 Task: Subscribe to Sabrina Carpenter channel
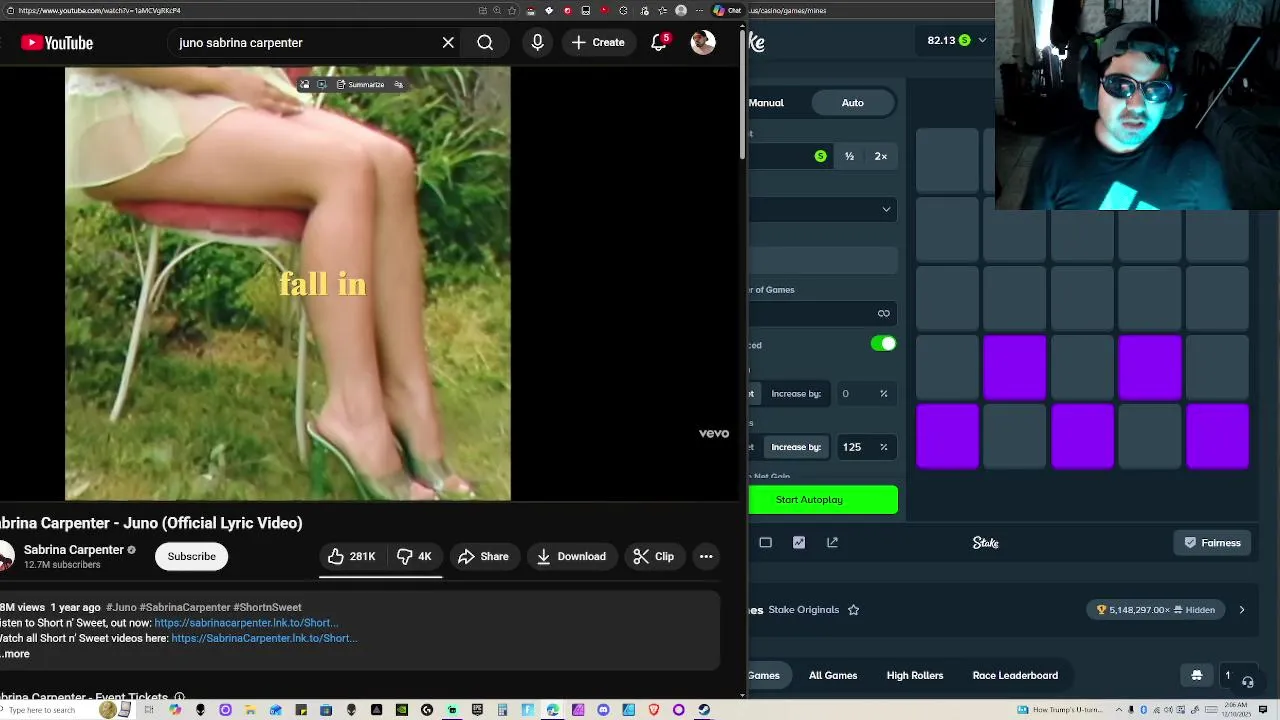pyautogui.click(x=192, y=556)
